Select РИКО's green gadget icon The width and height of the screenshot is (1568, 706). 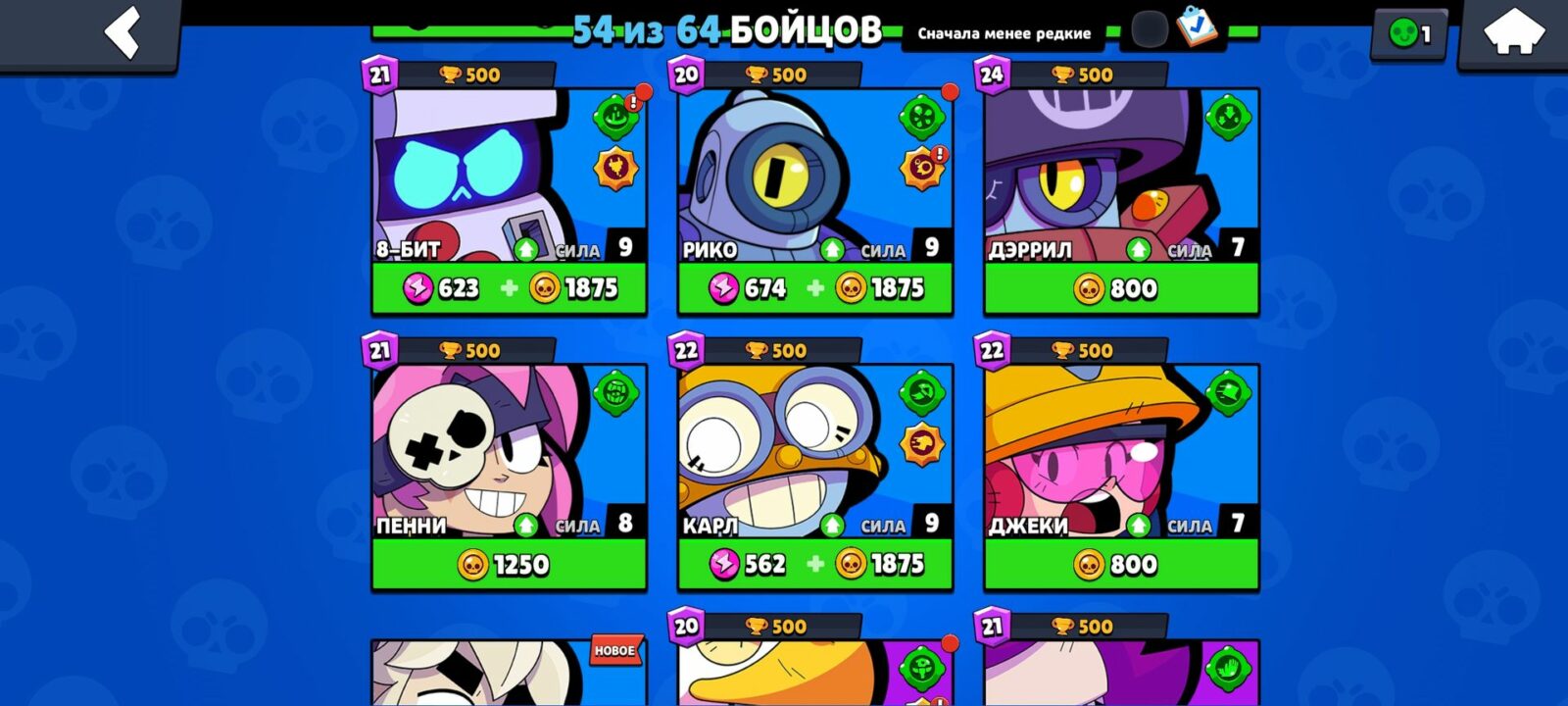tap(921, 117)
